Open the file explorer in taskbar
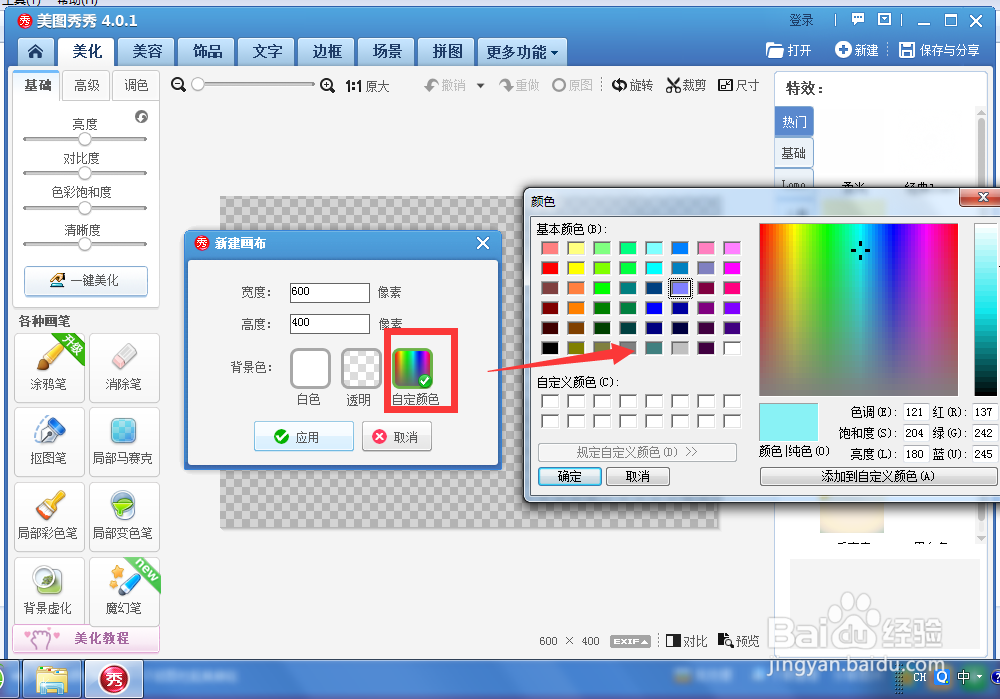This screenshot has height=699, width=1000. (x=52, y=679)
